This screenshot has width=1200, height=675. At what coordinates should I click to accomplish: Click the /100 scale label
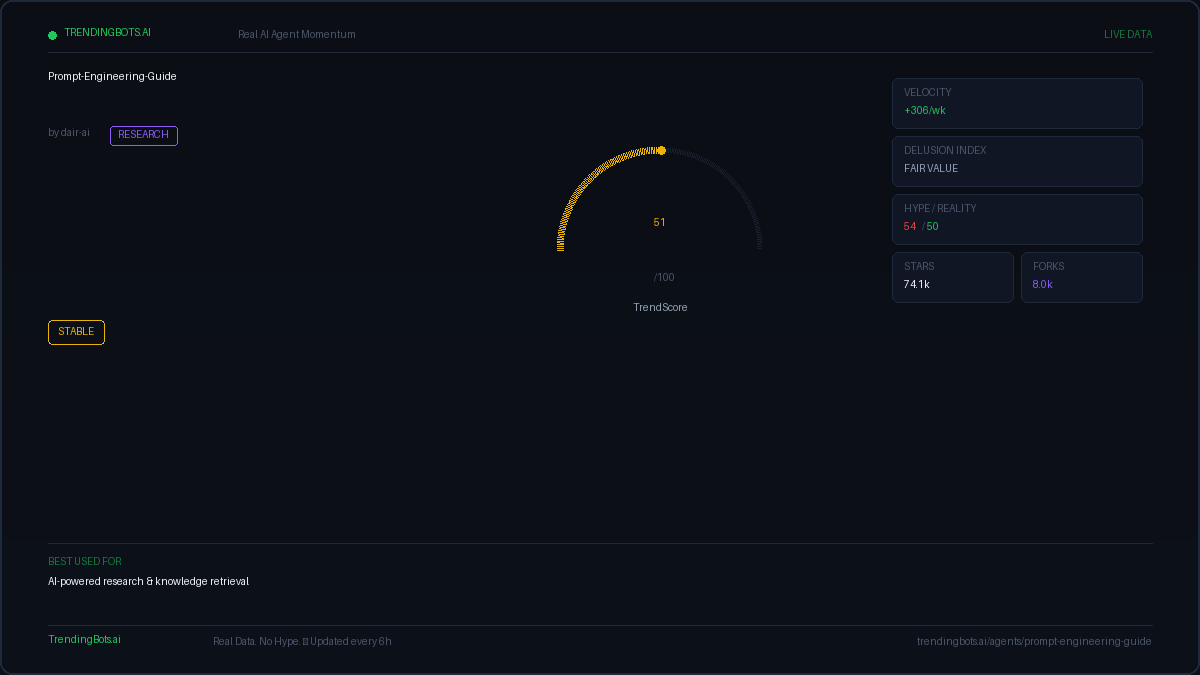point(664,277)
